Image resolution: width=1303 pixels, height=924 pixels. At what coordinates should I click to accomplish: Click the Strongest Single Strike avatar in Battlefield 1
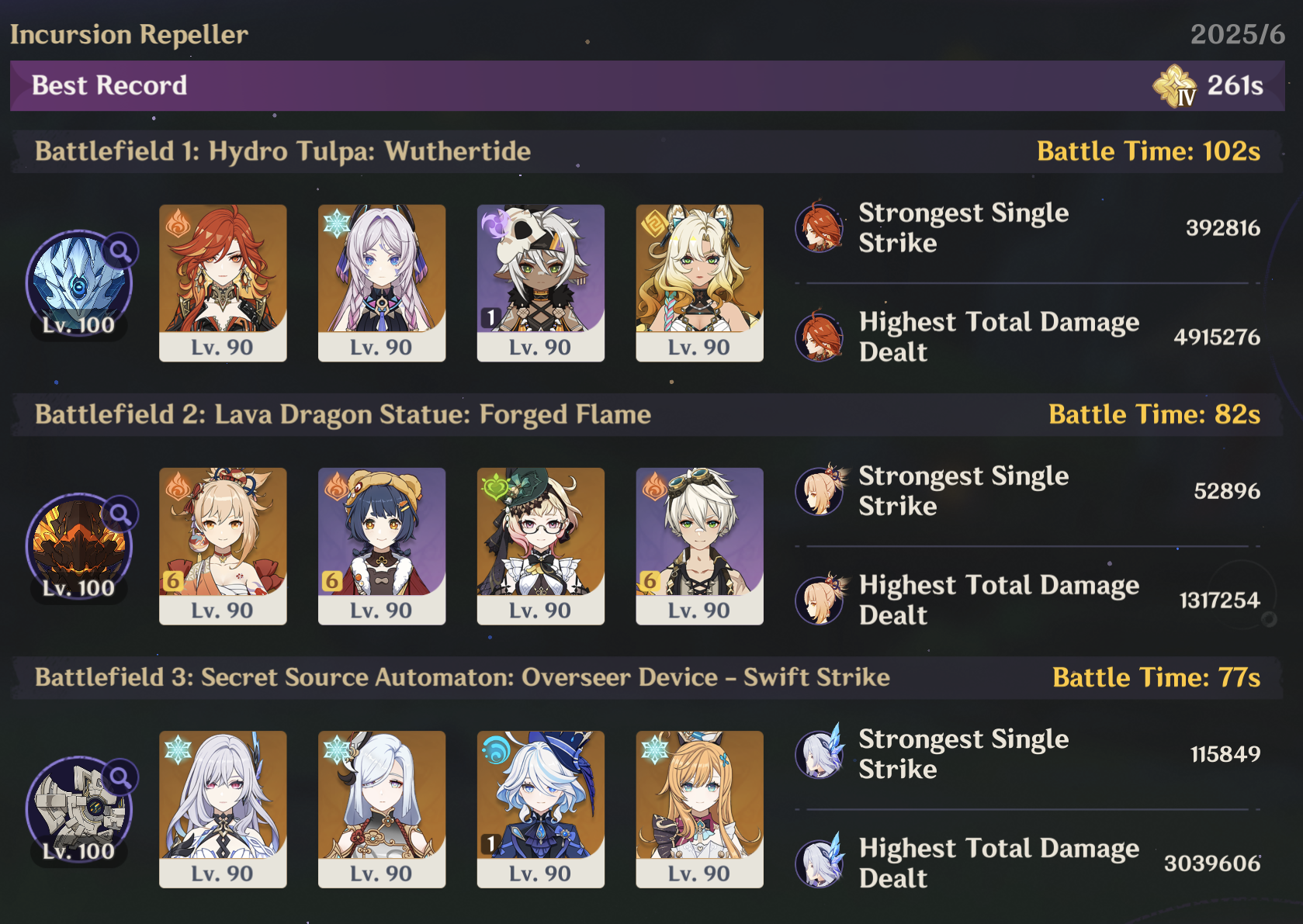click(x=820, y=227)
